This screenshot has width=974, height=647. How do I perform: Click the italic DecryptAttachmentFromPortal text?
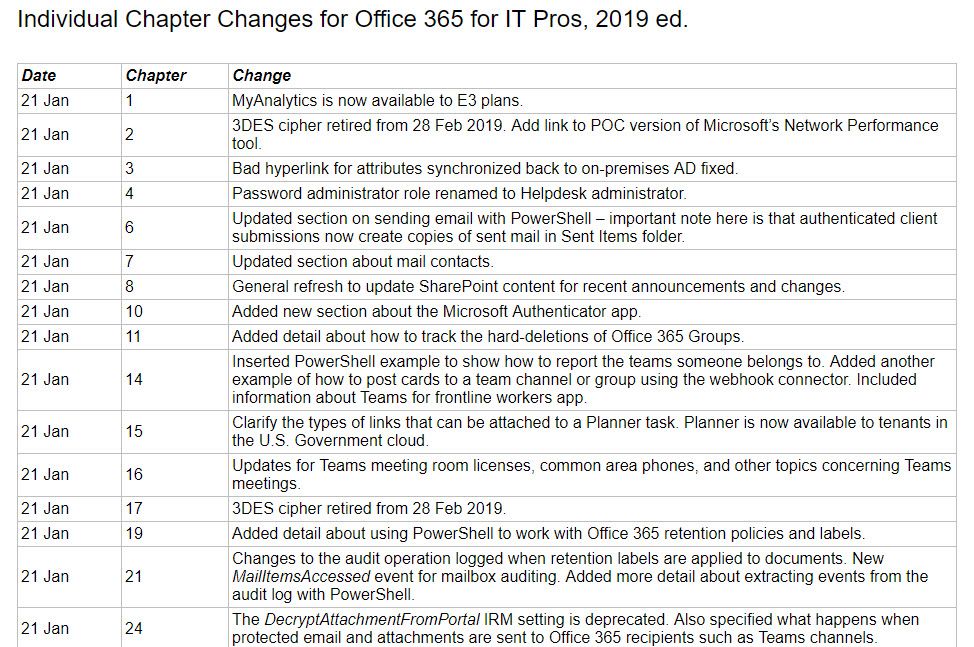372,620
